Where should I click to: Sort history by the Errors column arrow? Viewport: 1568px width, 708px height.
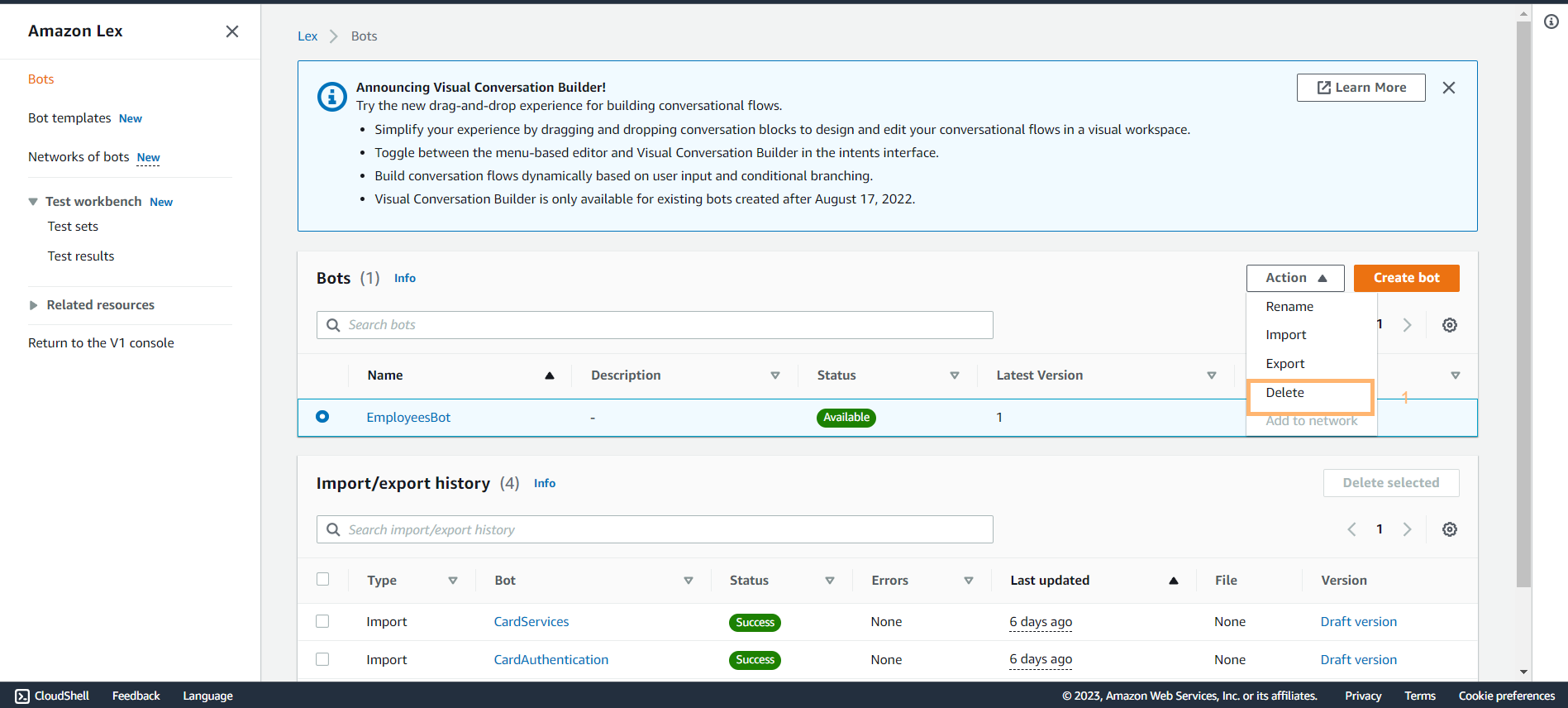969,581
